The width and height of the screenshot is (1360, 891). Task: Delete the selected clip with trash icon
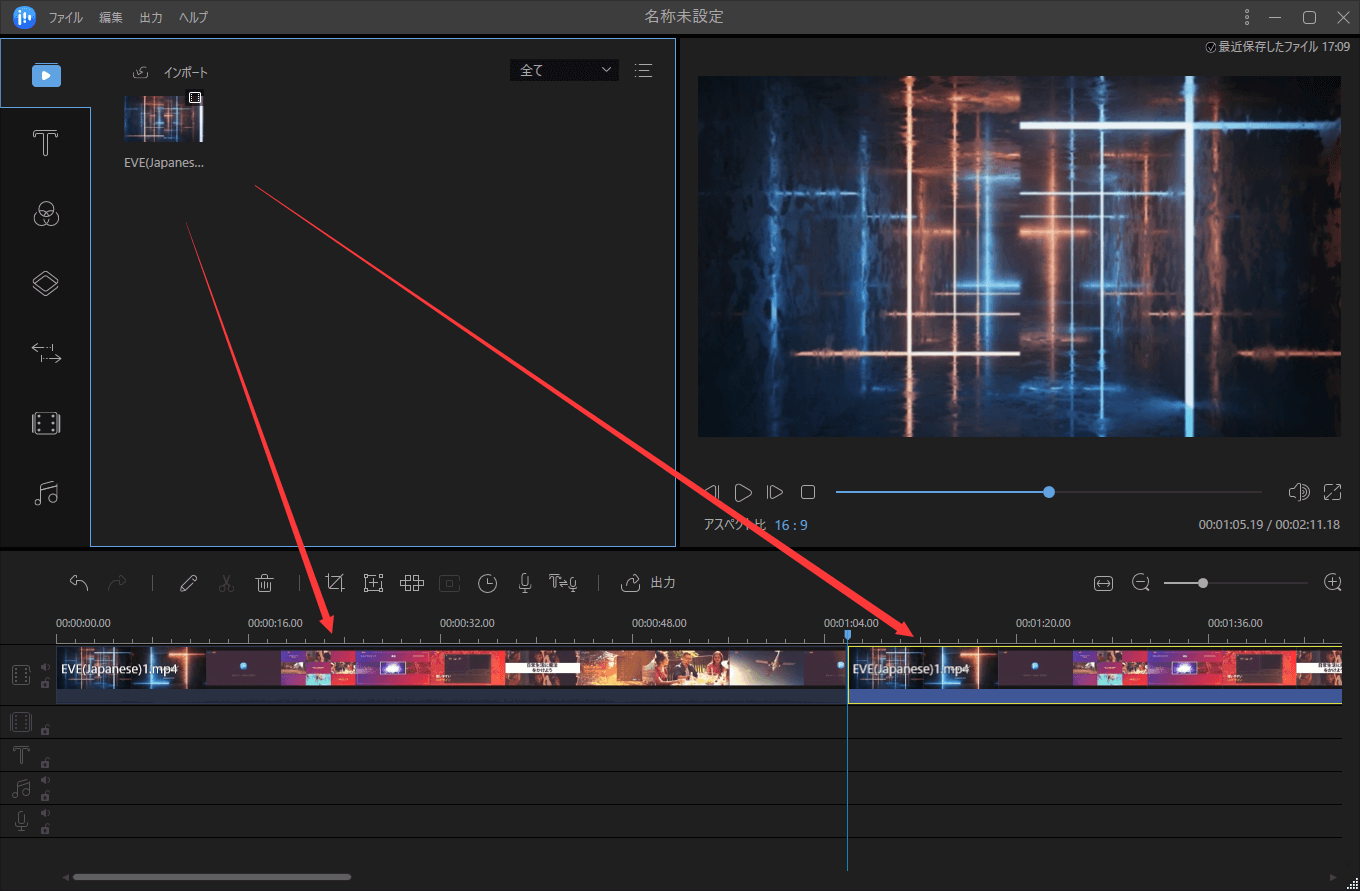coord(264,583)
